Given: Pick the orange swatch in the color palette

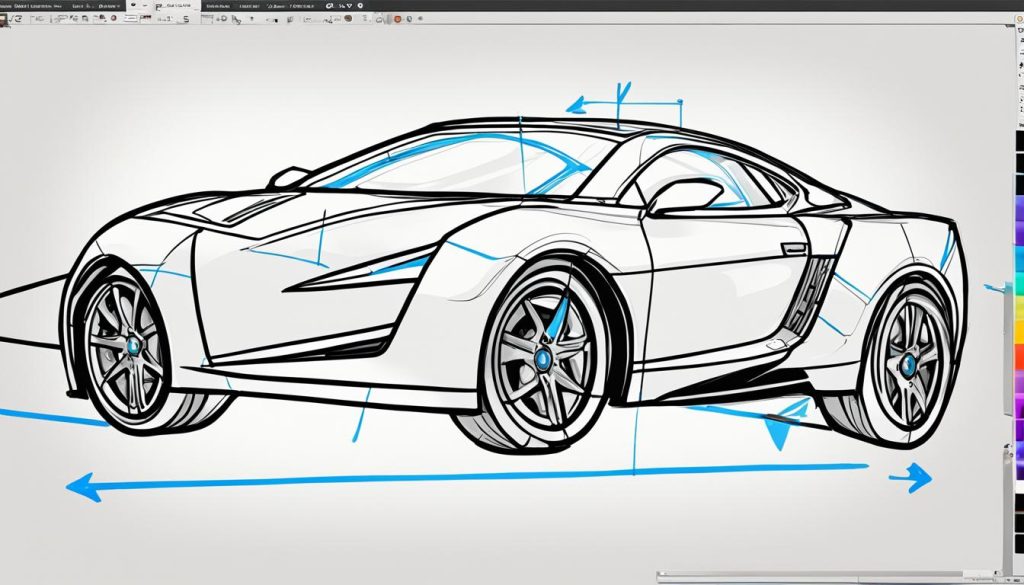Looking at the screenshot, I should (x=1019, y=357).
